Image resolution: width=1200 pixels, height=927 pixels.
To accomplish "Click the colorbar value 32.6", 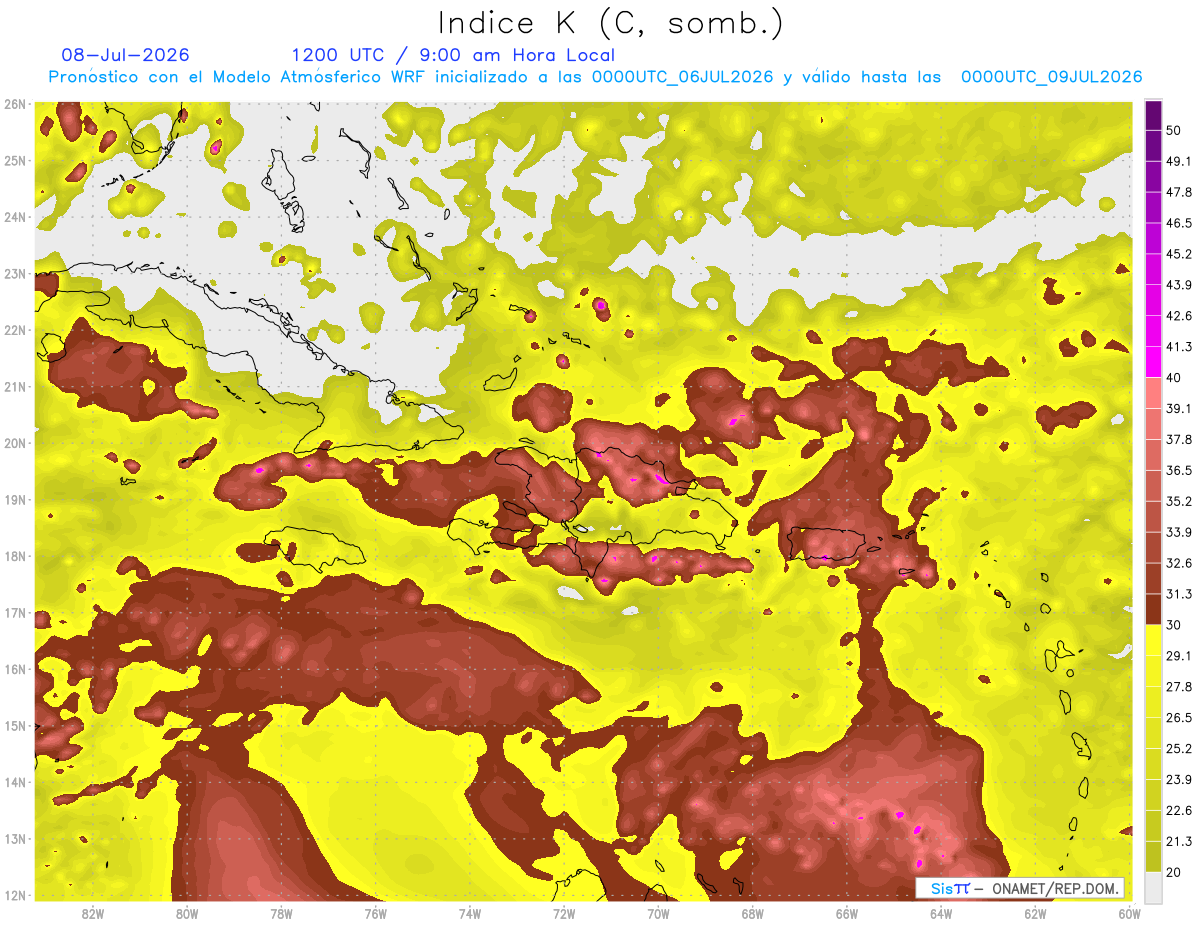I will point(1179,563).
